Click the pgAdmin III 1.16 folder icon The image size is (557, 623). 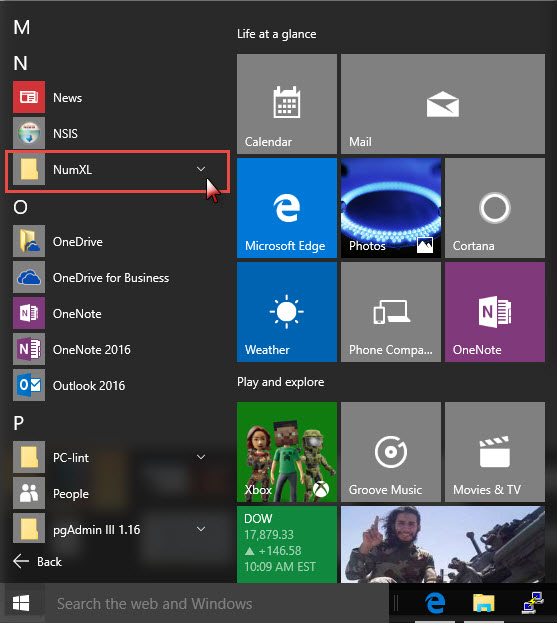pyautogui.click(x=29, y=529)
